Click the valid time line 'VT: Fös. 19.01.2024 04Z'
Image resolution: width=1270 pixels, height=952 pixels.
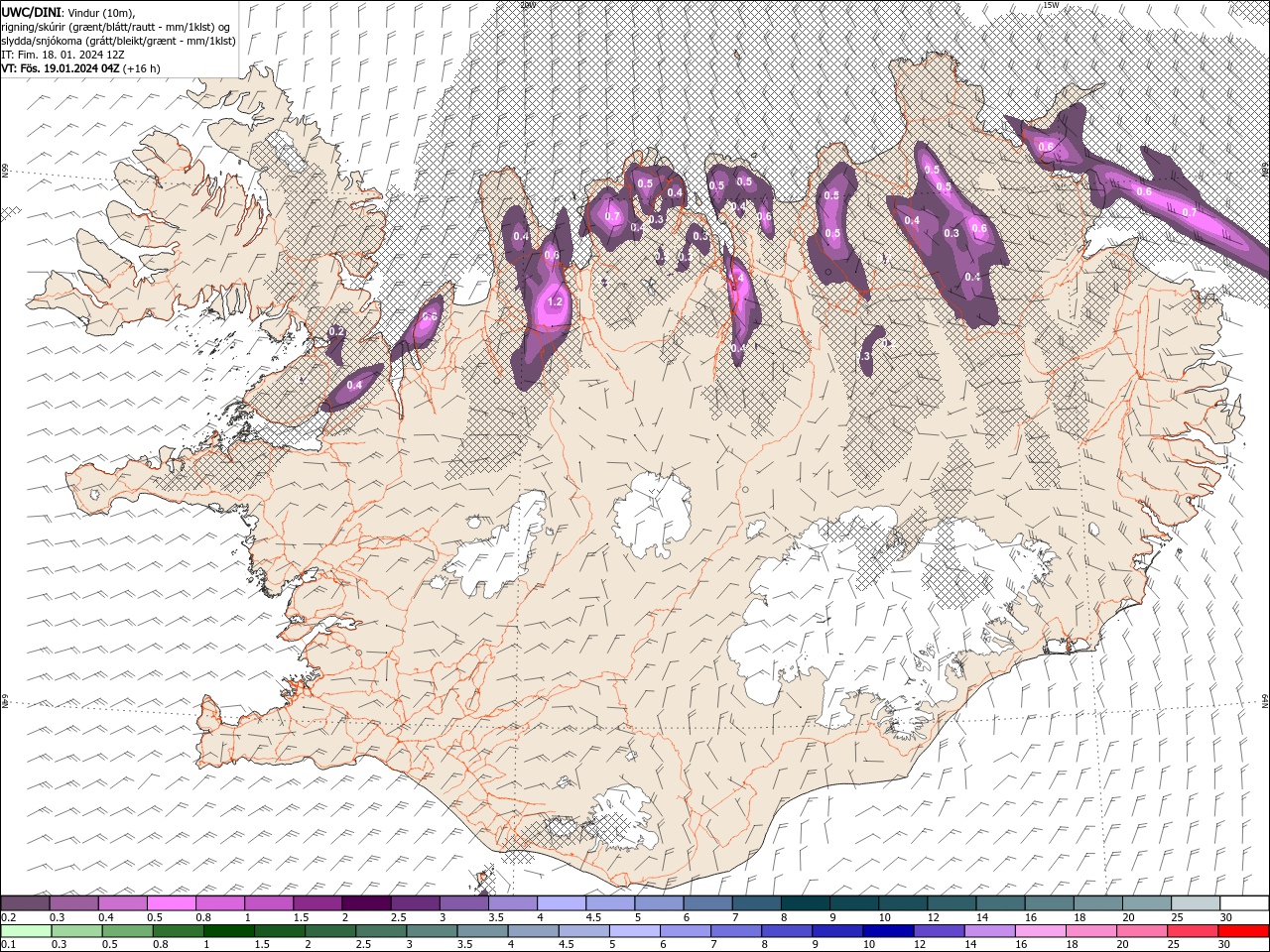[x=61, y=68]
